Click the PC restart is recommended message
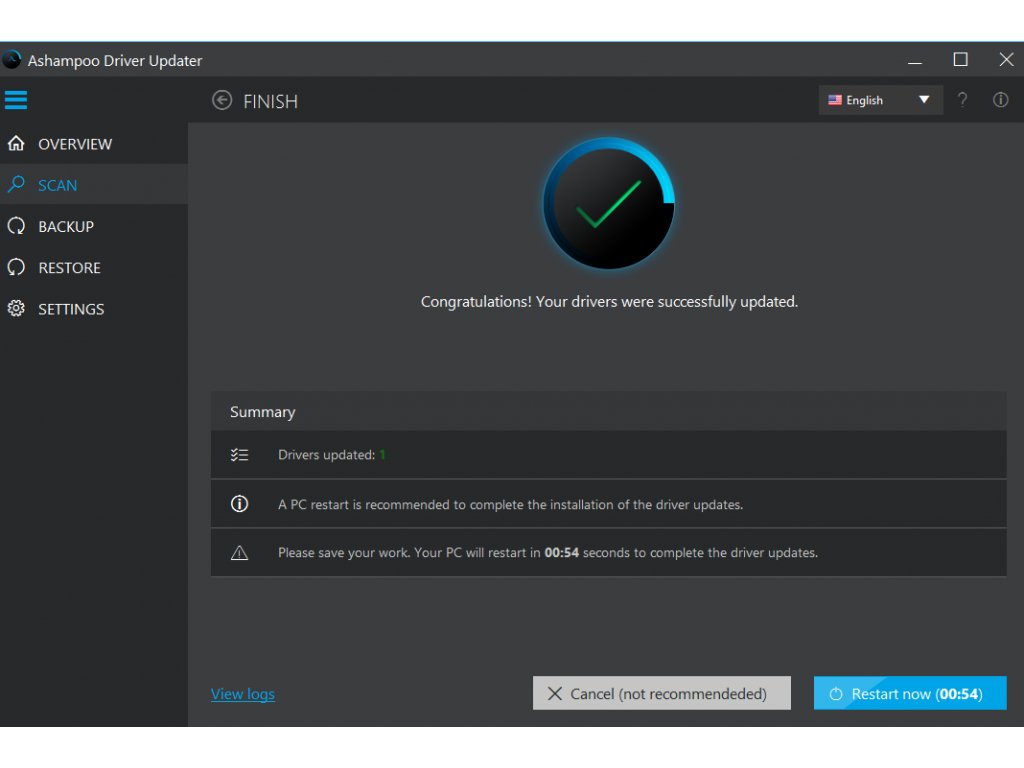The width and height of the screenshot is (1024, 768). pos(510,504)
